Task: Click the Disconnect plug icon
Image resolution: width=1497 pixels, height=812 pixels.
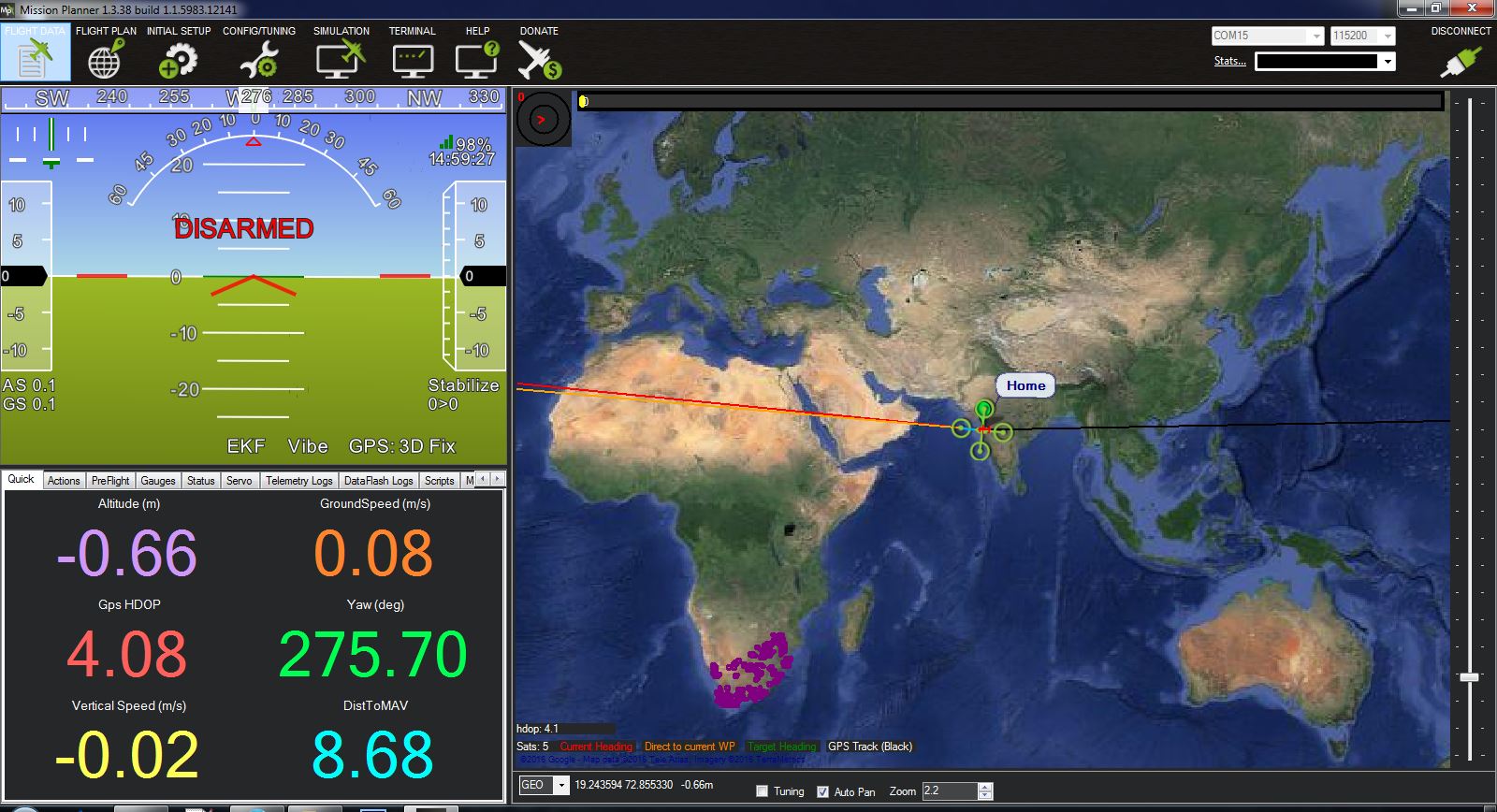Action: pos(1460,62)
